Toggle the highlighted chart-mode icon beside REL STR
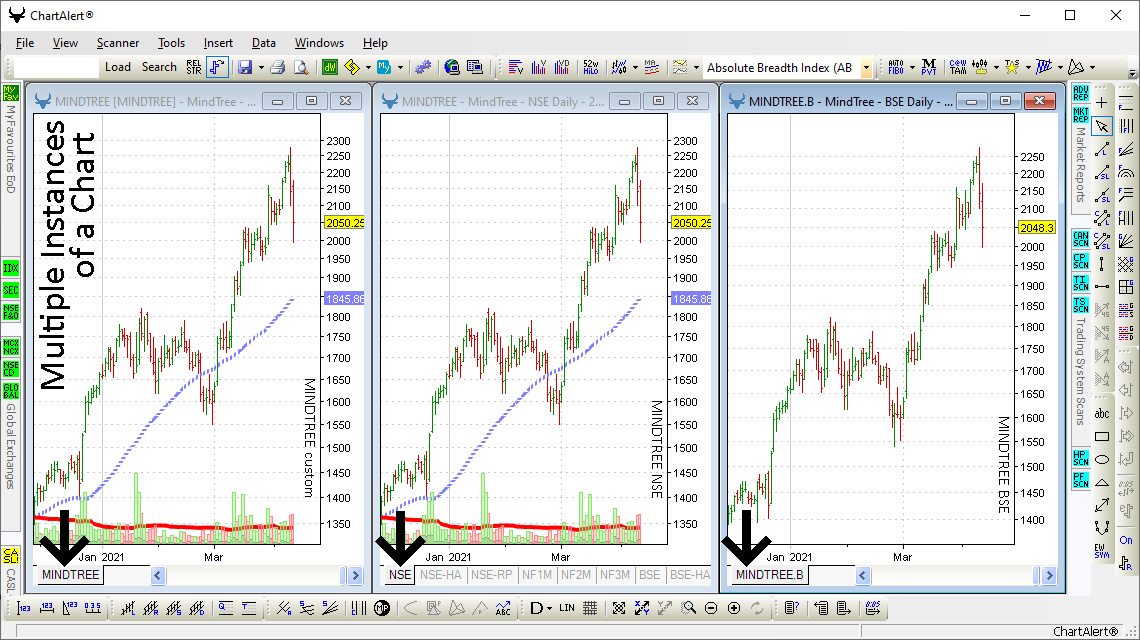 click(217, 67)
